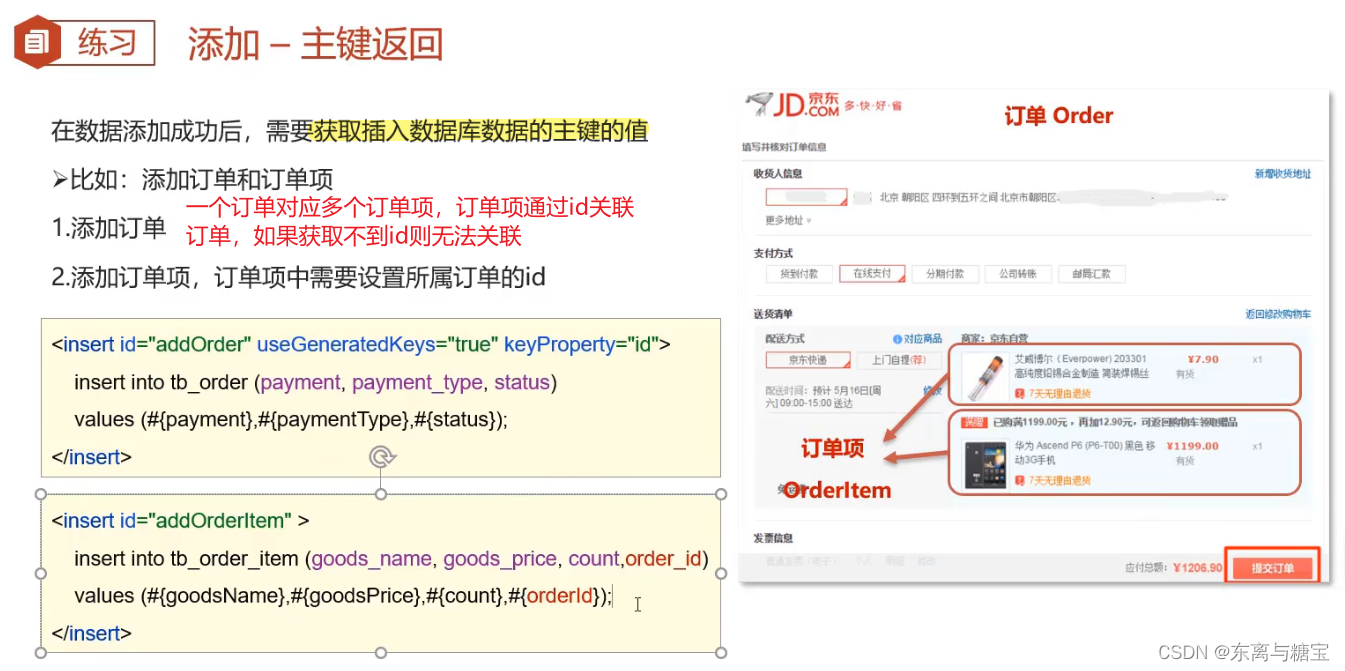Click the orange 满赠 promotion badge
Viewport: 1345px width, 671px height.
[x=974, y=423]
